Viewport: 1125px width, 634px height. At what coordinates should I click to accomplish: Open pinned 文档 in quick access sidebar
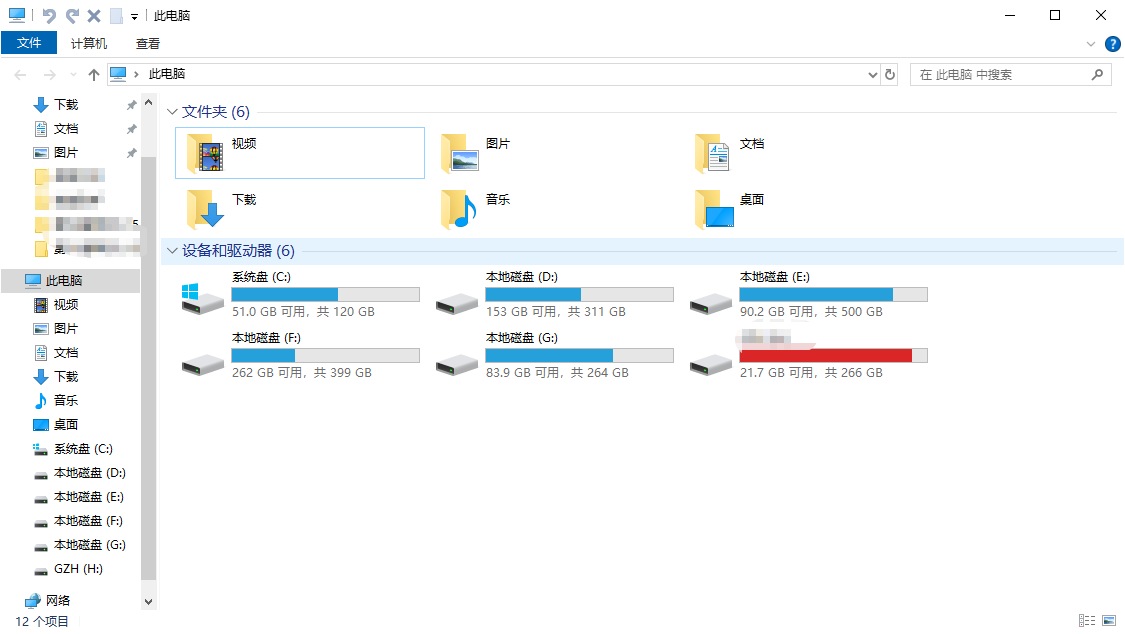point(66,129)
